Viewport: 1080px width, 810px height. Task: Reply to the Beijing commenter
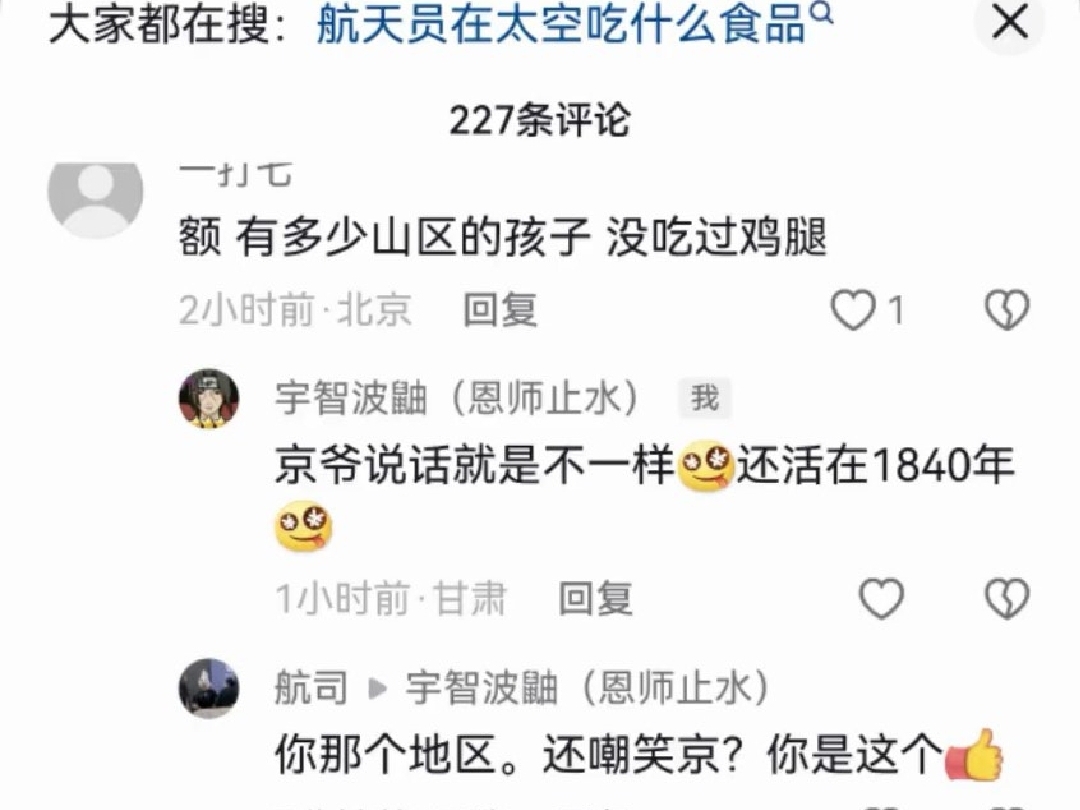coord(500,310)
